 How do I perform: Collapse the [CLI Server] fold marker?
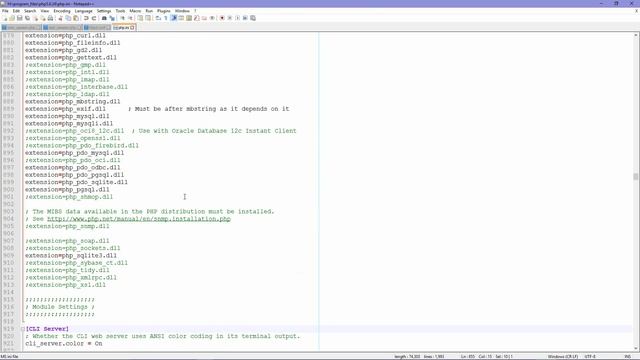[x=22, y=329]
